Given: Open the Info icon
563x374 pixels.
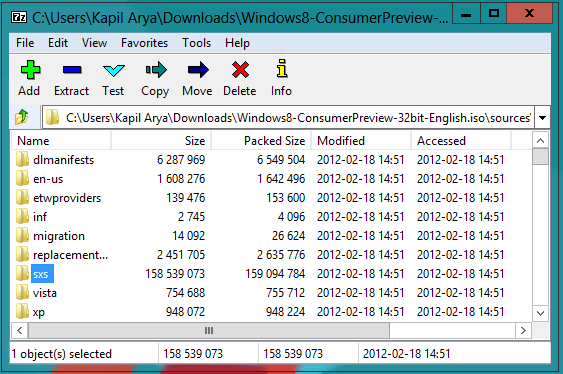Looking at the screenshot, I should pos(282,68).
